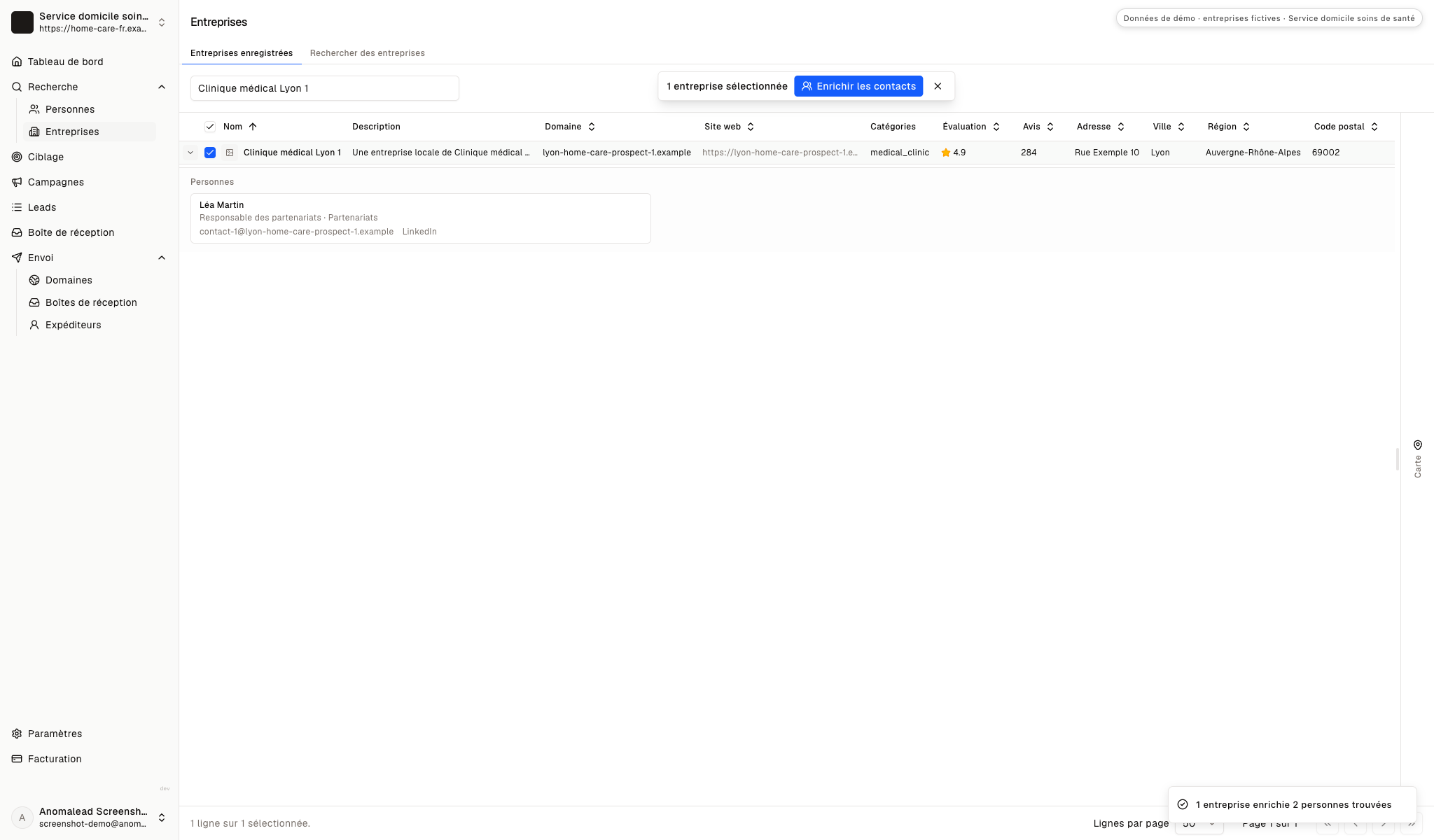The width and height of the screenshot is (1434, 840).
Task: Open the lyon-home-care-prospect website link
Action: coord(780,153)
